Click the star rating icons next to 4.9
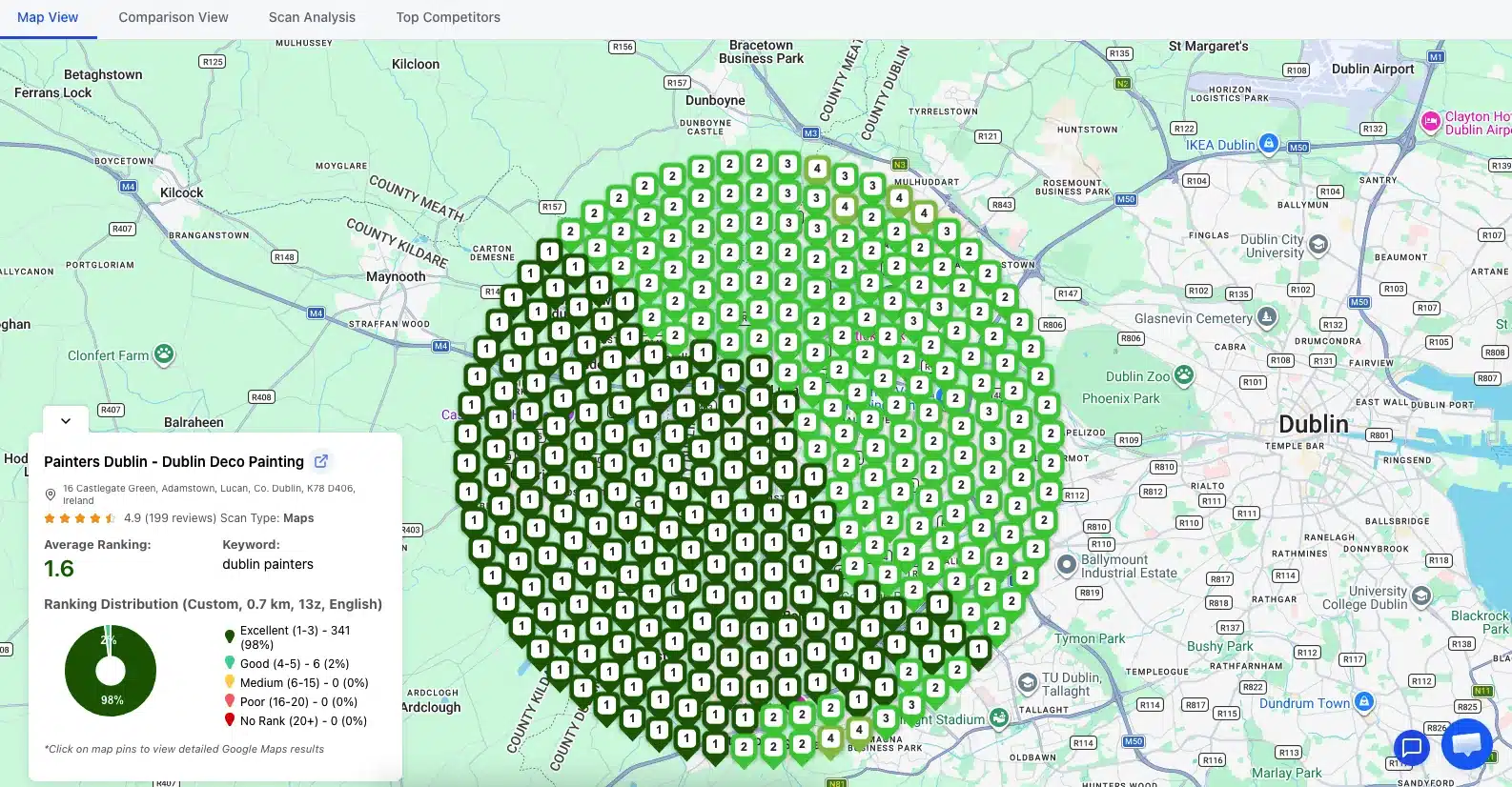 80,518
